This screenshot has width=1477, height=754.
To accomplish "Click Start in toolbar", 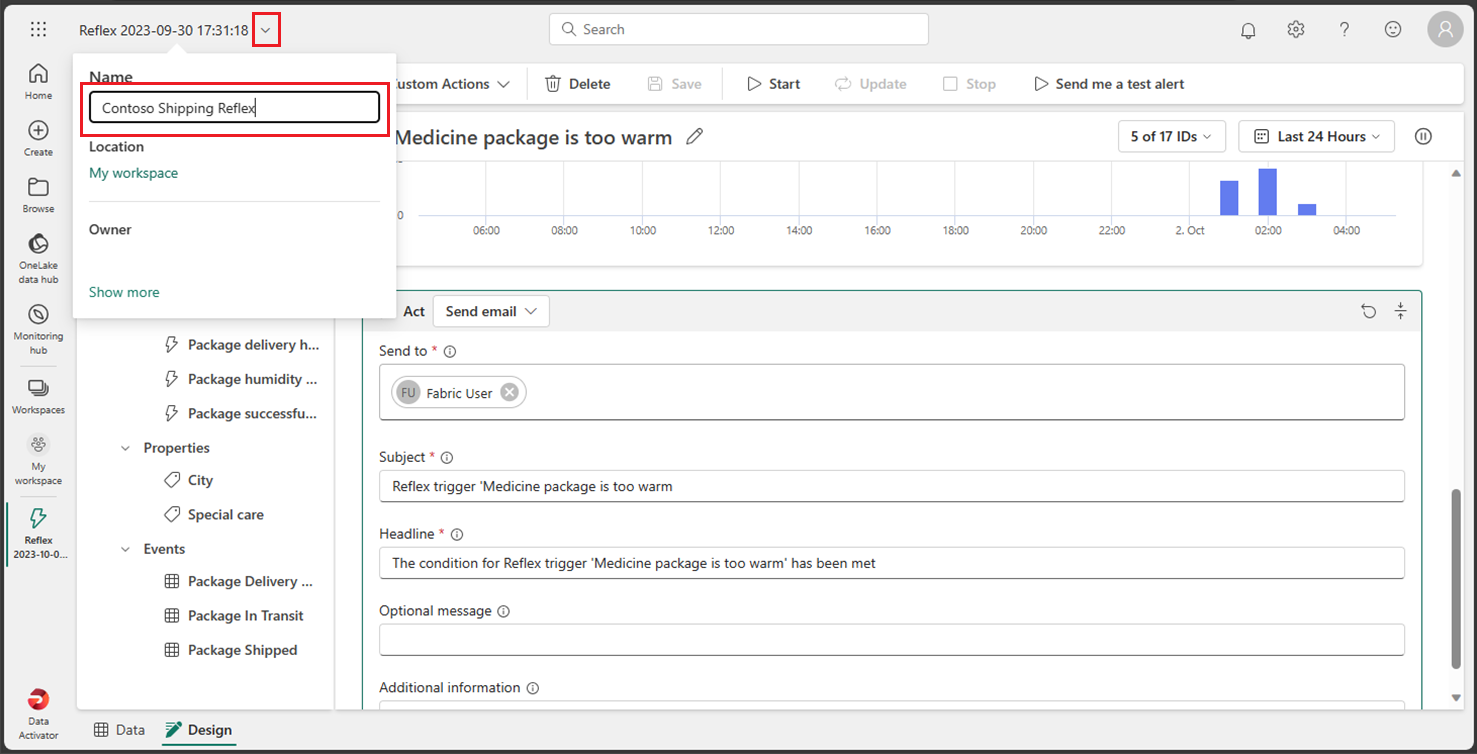I will [x=773, y=84].
